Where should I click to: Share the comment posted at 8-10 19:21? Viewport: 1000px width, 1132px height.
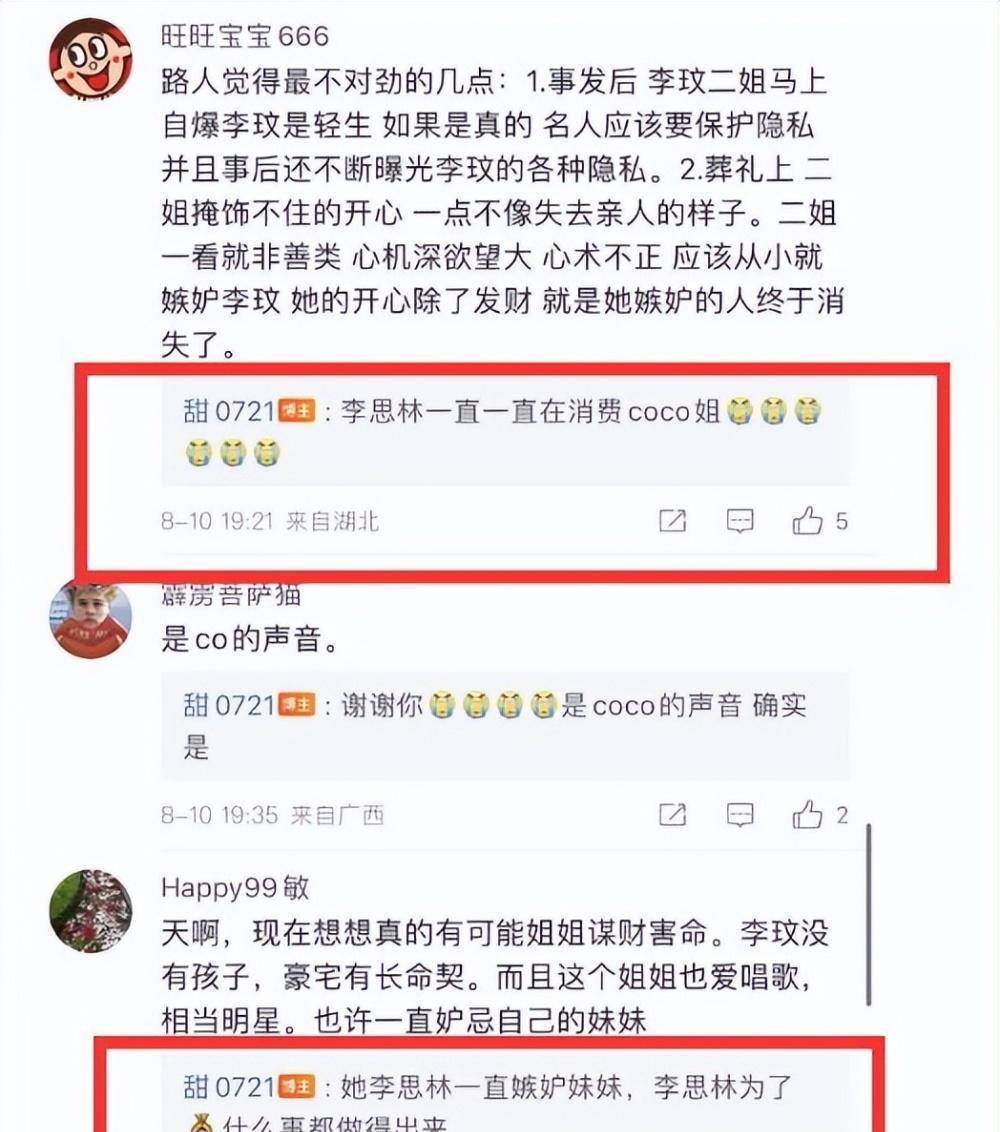click(672, 521)
